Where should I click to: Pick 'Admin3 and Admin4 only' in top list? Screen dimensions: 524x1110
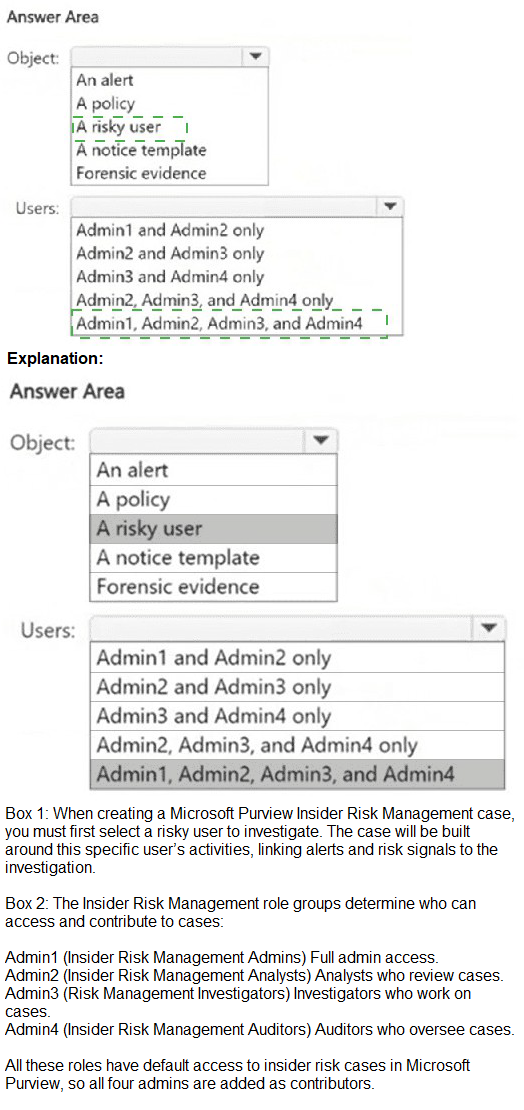coord(169,277)
